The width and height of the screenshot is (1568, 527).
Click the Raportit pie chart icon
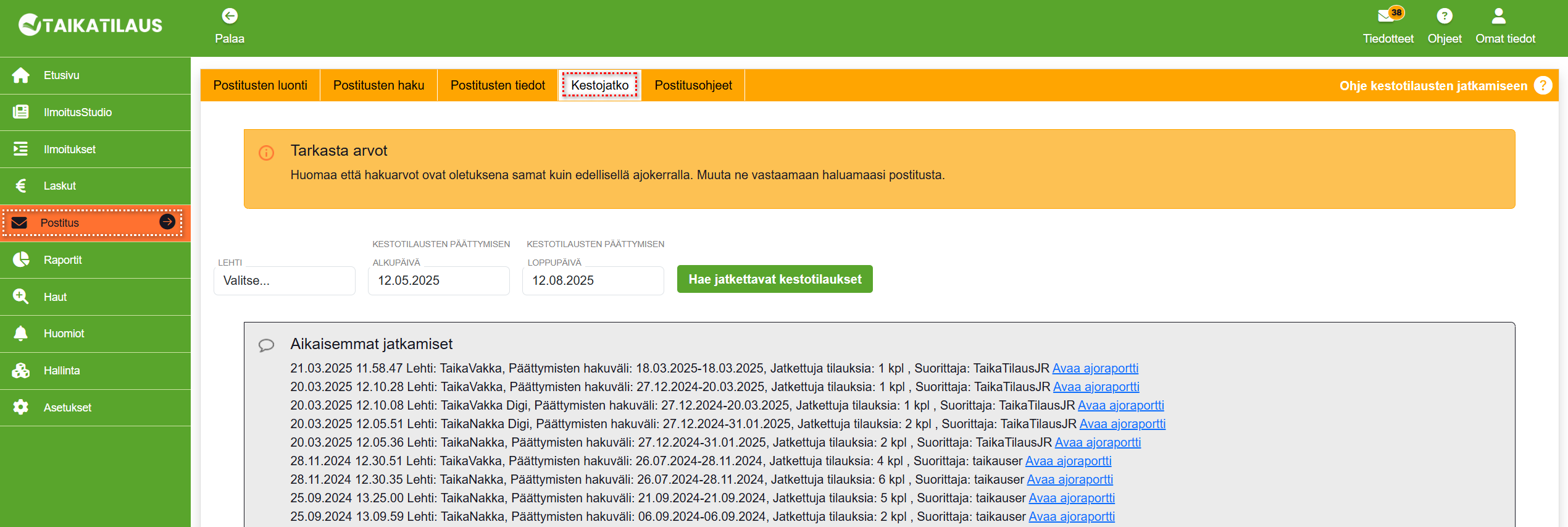point(21,260)
